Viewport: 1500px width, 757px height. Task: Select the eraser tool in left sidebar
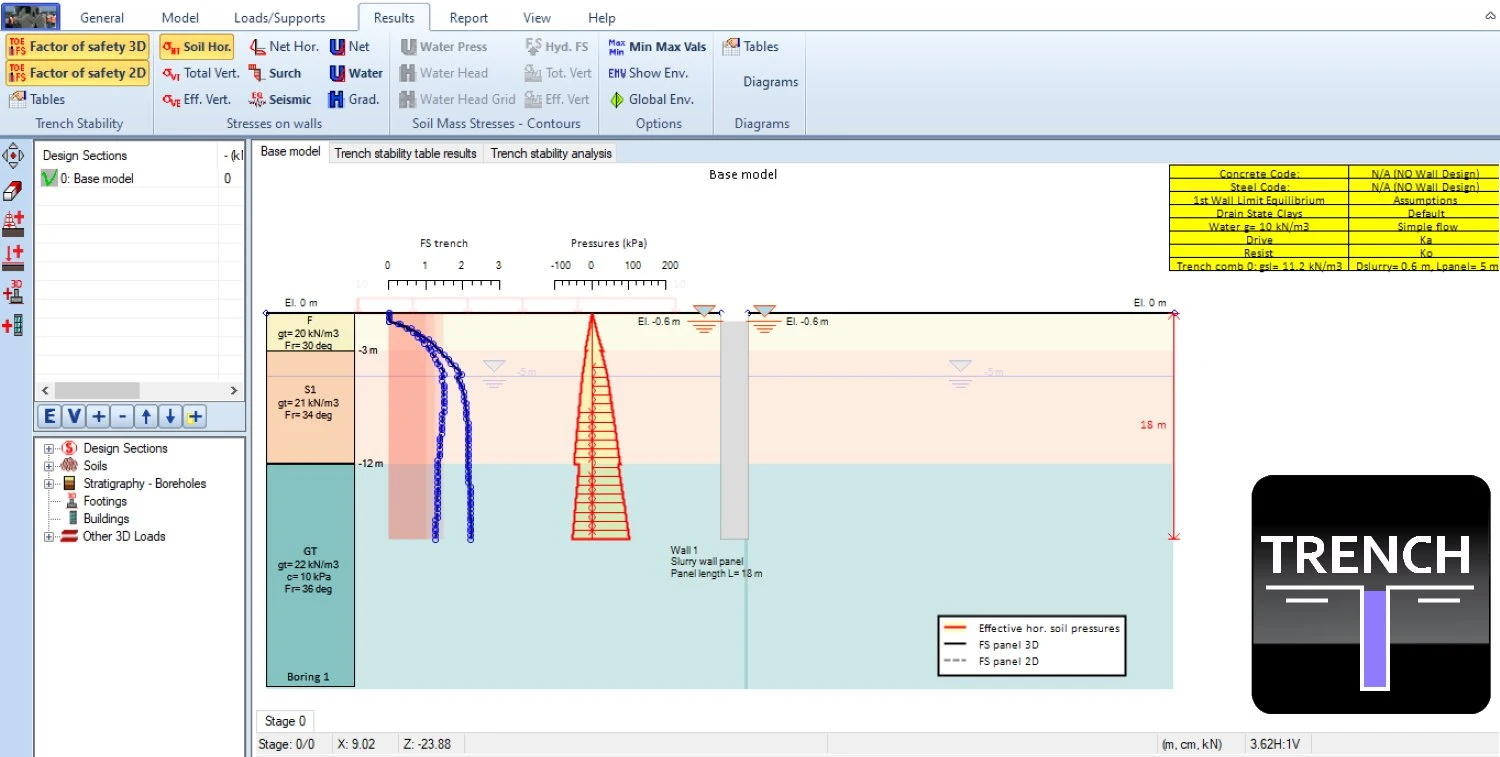pos(14,191)
